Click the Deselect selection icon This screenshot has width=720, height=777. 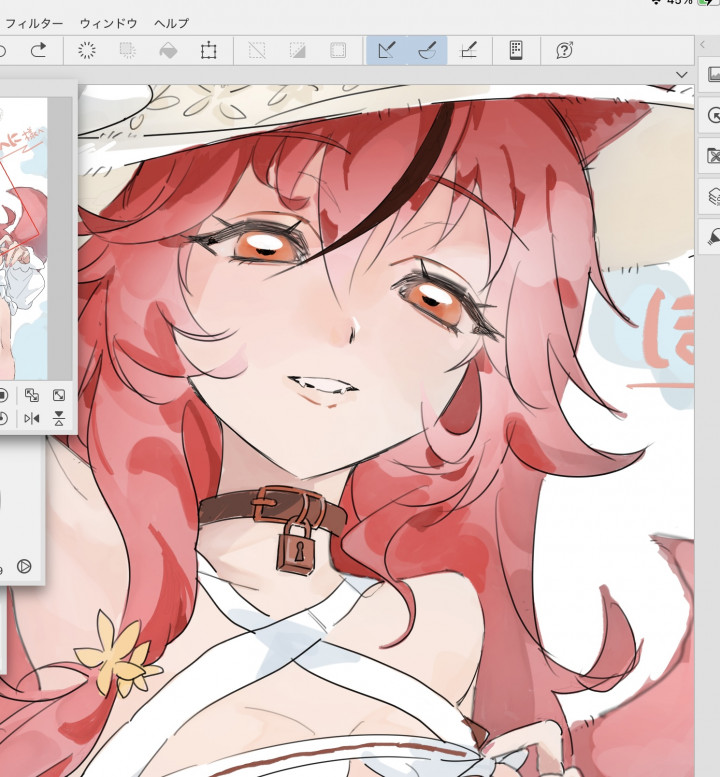point(257,50)
